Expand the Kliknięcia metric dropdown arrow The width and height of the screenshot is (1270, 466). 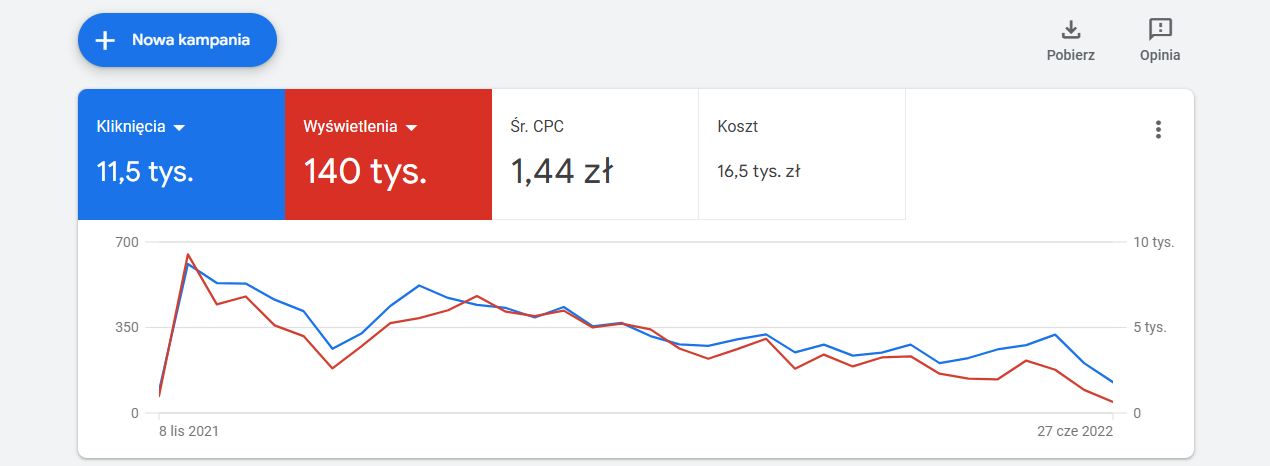pyautogui.click(x=180, y=128)
